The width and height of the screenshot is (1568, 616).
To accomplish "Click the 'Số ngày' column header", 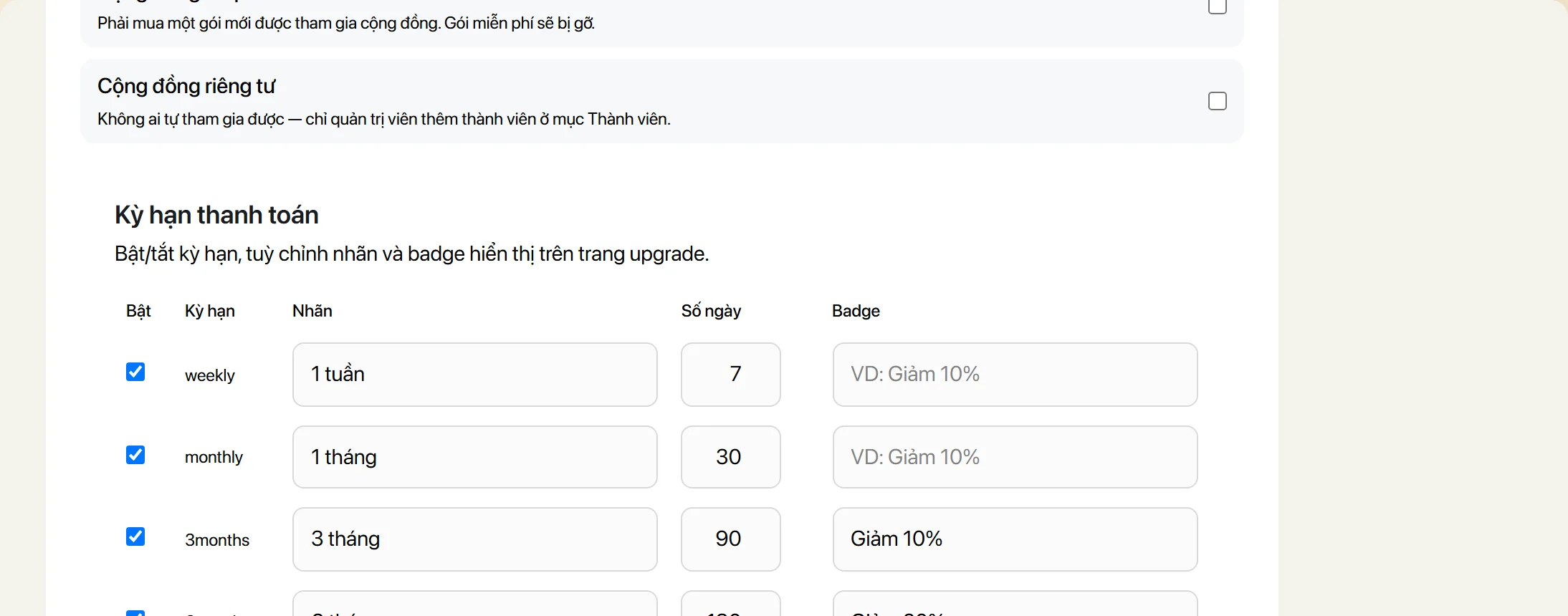I will coord(711,311).
